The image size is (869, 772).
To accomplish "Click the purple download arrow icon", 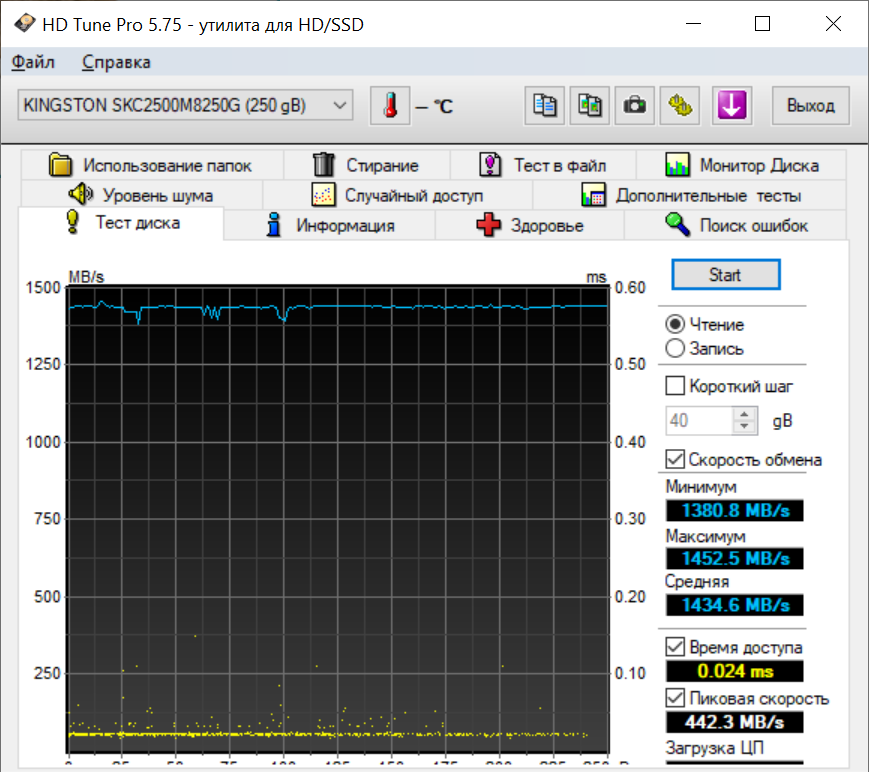I will point(732,105).
